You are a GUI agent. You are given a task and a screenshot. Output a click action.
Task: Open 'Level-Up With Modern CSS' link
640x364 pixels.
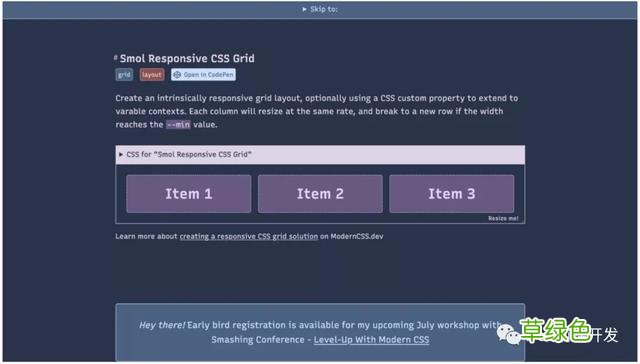[x=371, y=340]
